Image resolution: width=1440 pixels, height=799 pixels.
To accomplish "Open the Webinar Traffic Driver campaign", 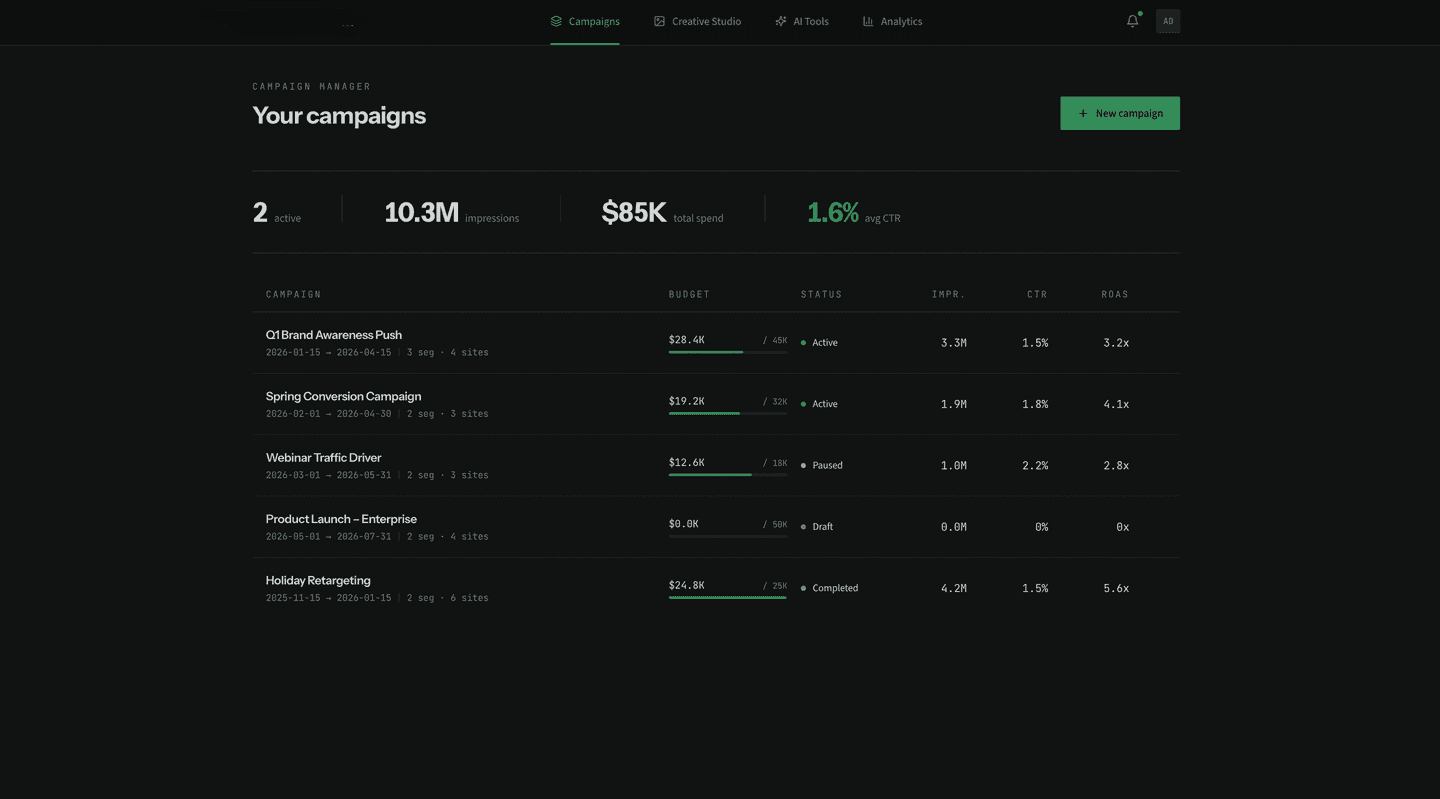I will pyautogui.click(x=323, y=457).
